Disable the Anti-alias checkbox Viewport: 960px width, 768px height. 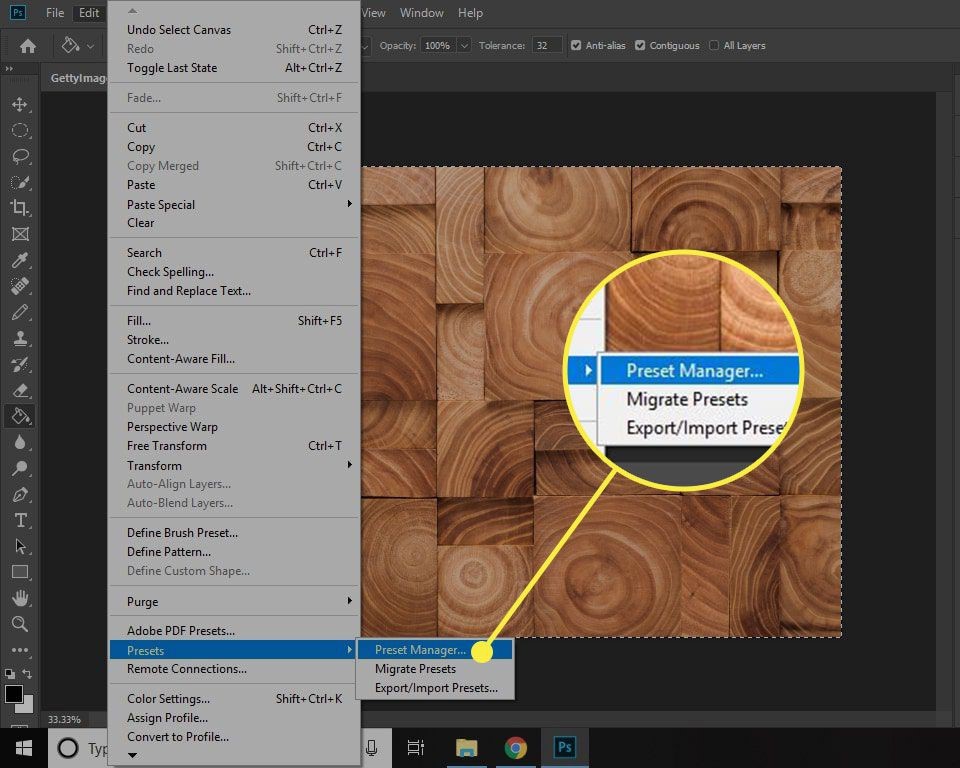click(x=576, y=46)
